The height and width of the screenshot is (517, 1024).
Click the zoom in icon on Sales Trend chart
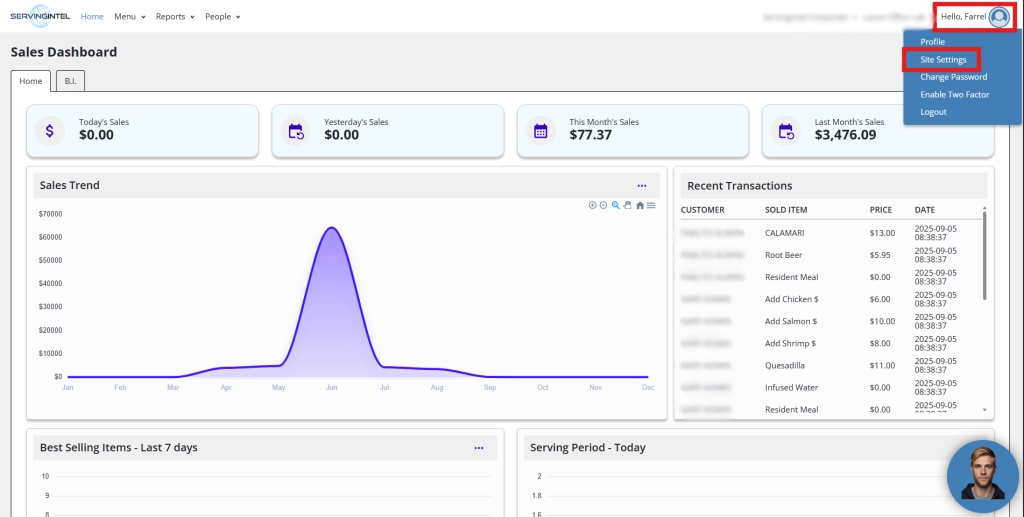592,205
